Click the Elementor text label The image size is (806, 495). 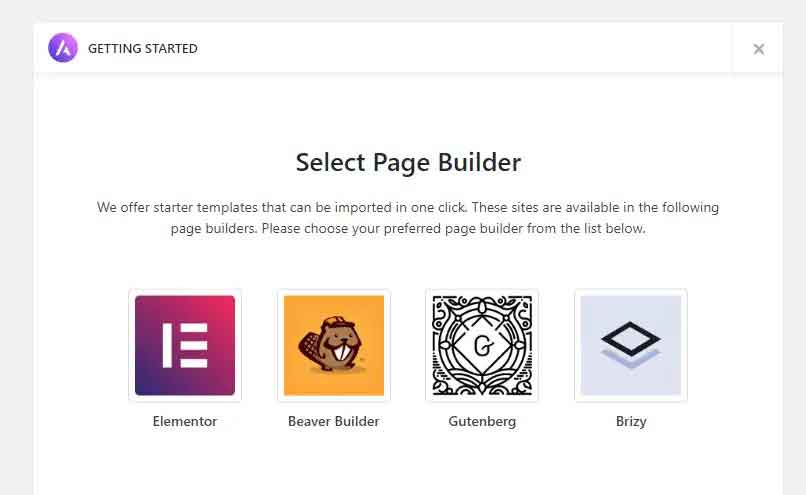[185, 421]
